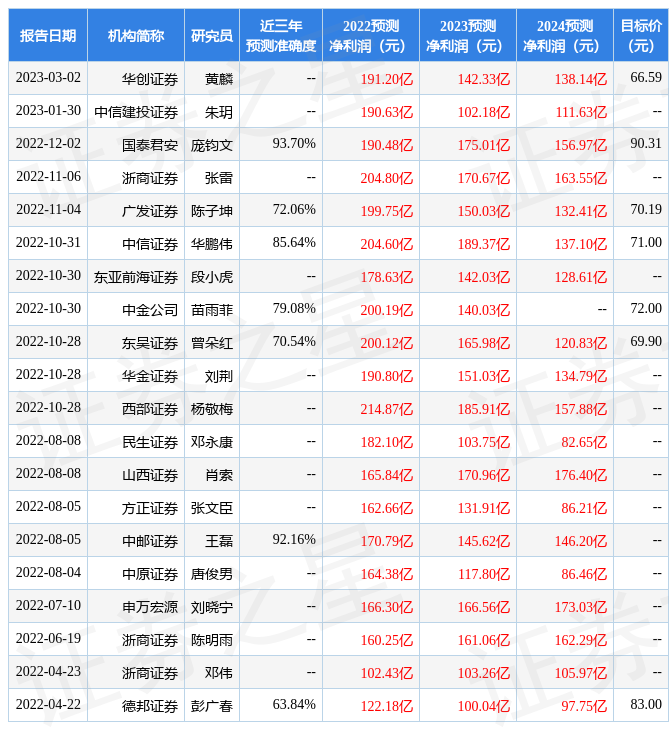Screen dimensions: 669x730
Task: Click the value 204.80亿
Action: (x=387, y=178)
